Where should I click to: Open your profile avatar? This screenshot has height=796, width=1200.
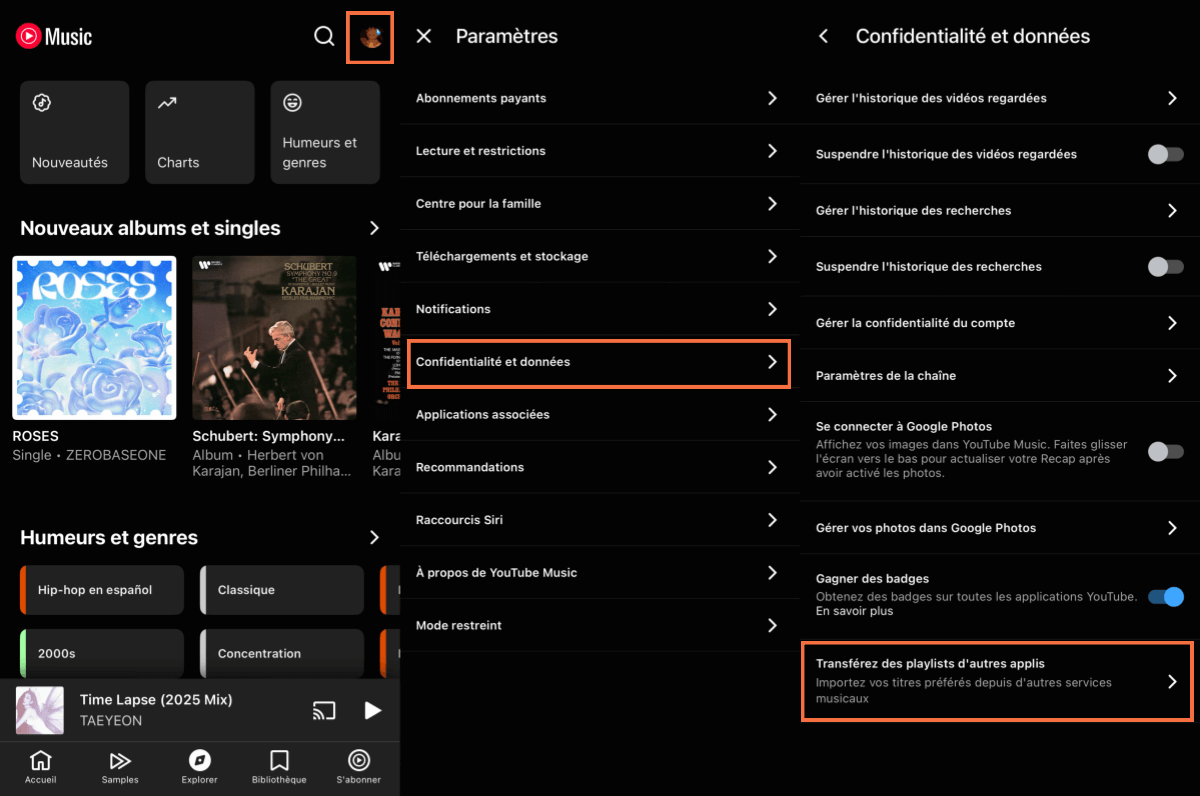pos(370,37)
